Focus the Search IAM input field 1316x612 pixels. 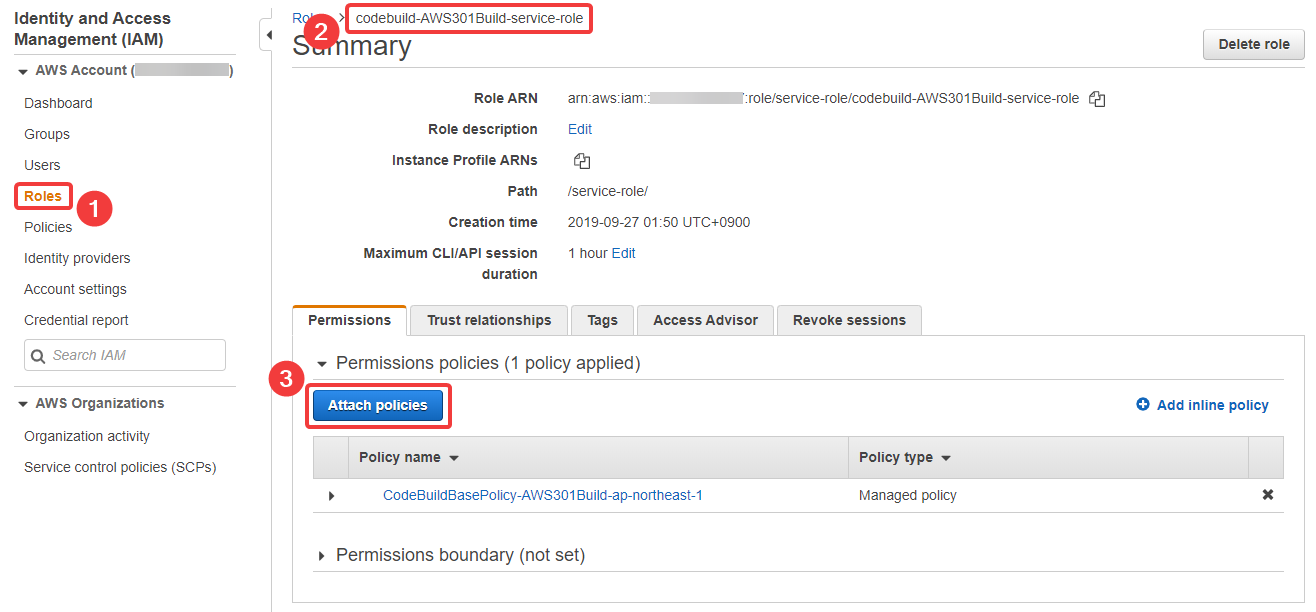click(x=125, y=355)
